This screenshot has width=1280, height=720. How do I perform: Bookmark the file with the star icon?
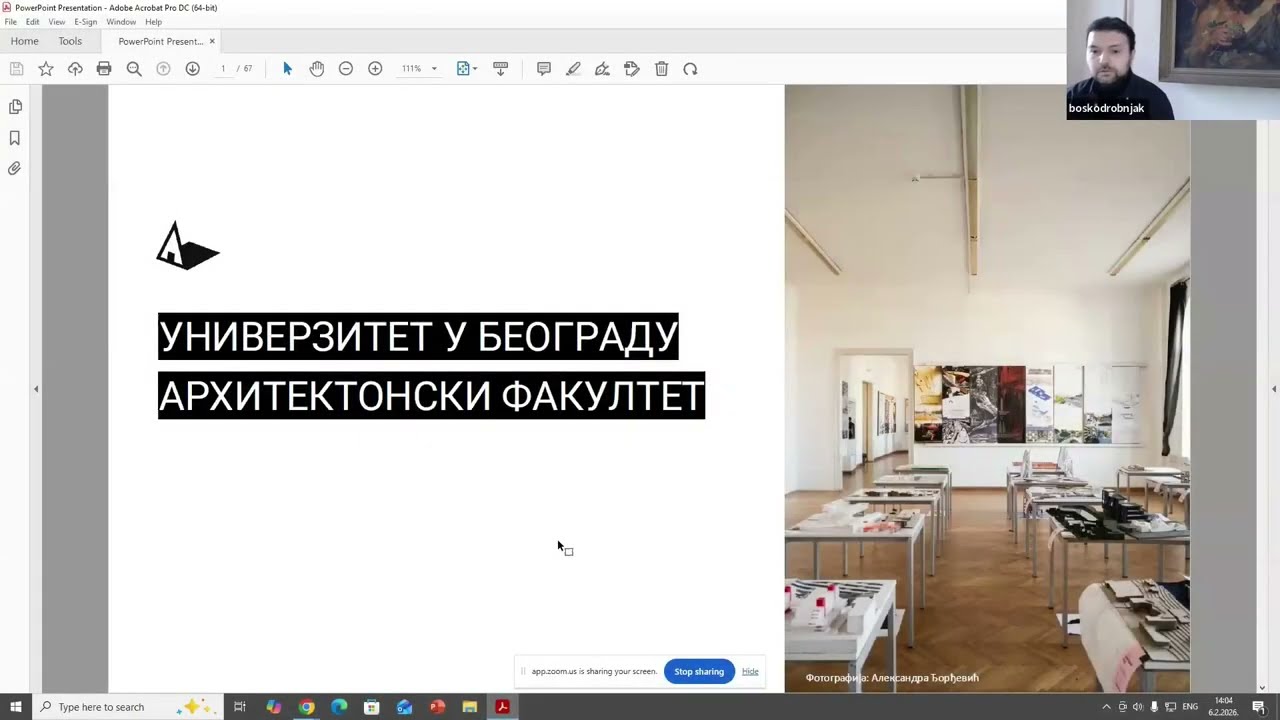click(46, 69)
